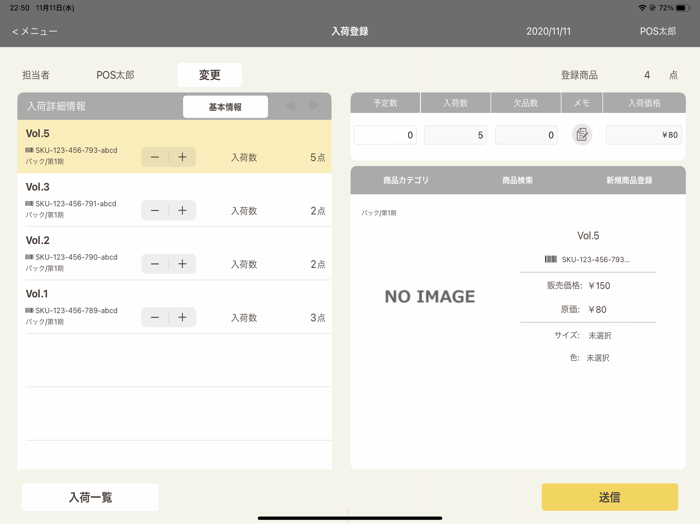Decrease Vol.5 quantity with minus button
Viewport: 700px width, 525px height.
(155, 157)
